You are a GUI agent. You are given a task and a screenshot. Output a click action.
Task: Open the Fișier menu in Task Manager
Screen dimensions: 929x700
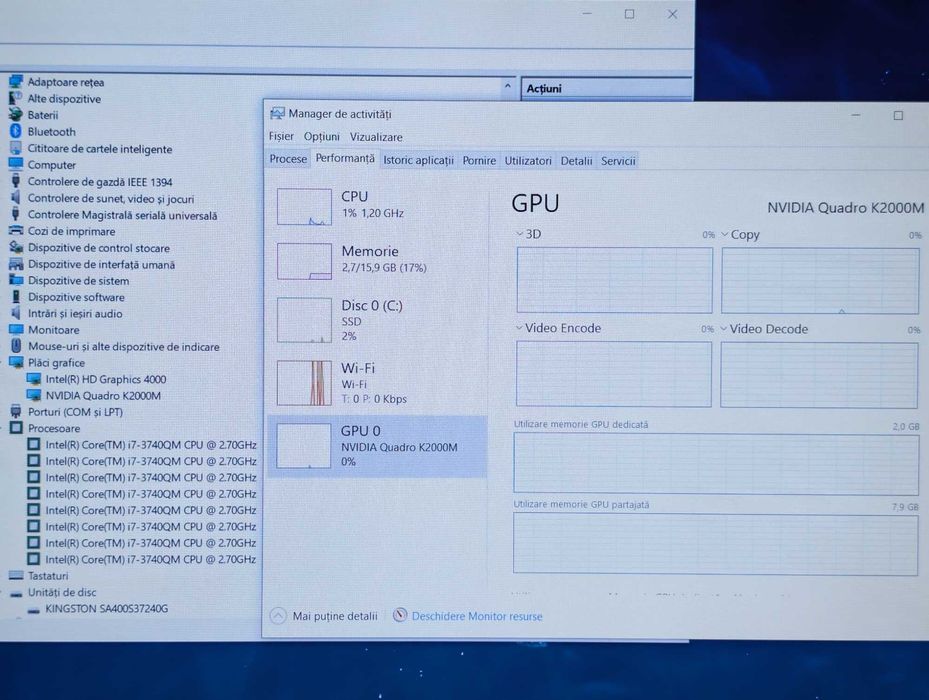tap(281, 136)
